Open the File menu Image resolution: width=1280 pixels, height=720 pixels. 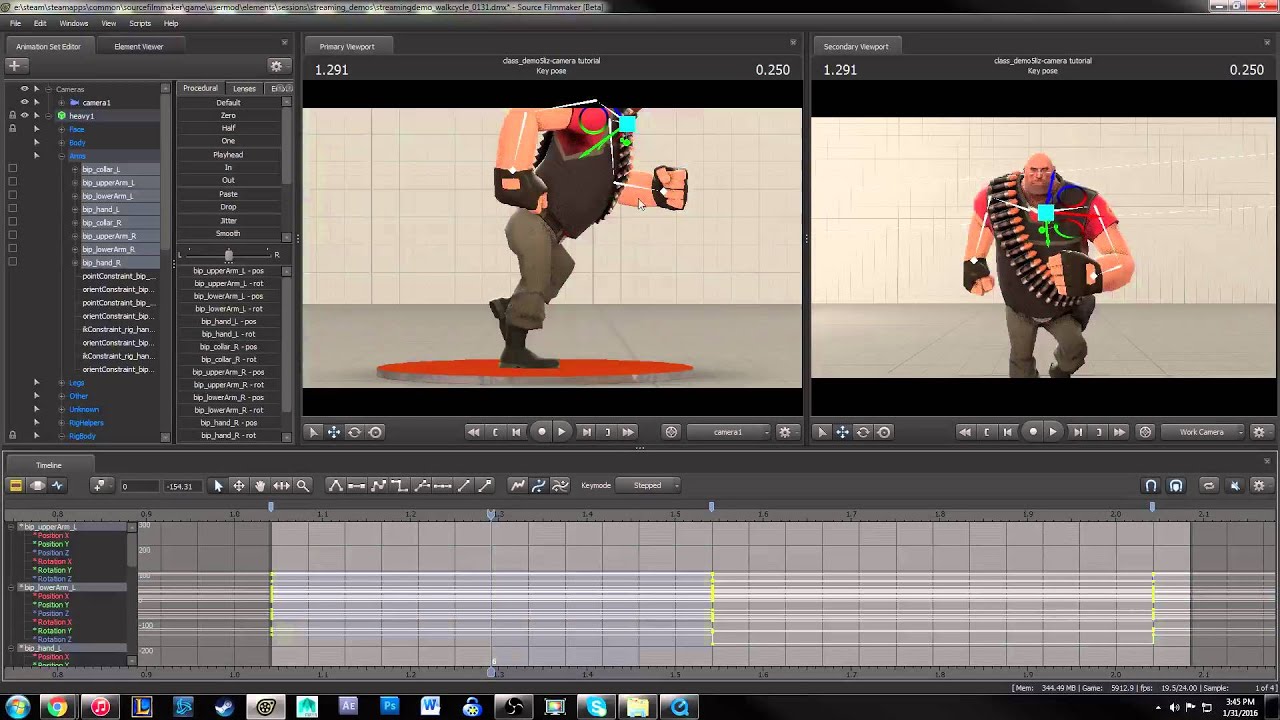click(x=15, y=23)
